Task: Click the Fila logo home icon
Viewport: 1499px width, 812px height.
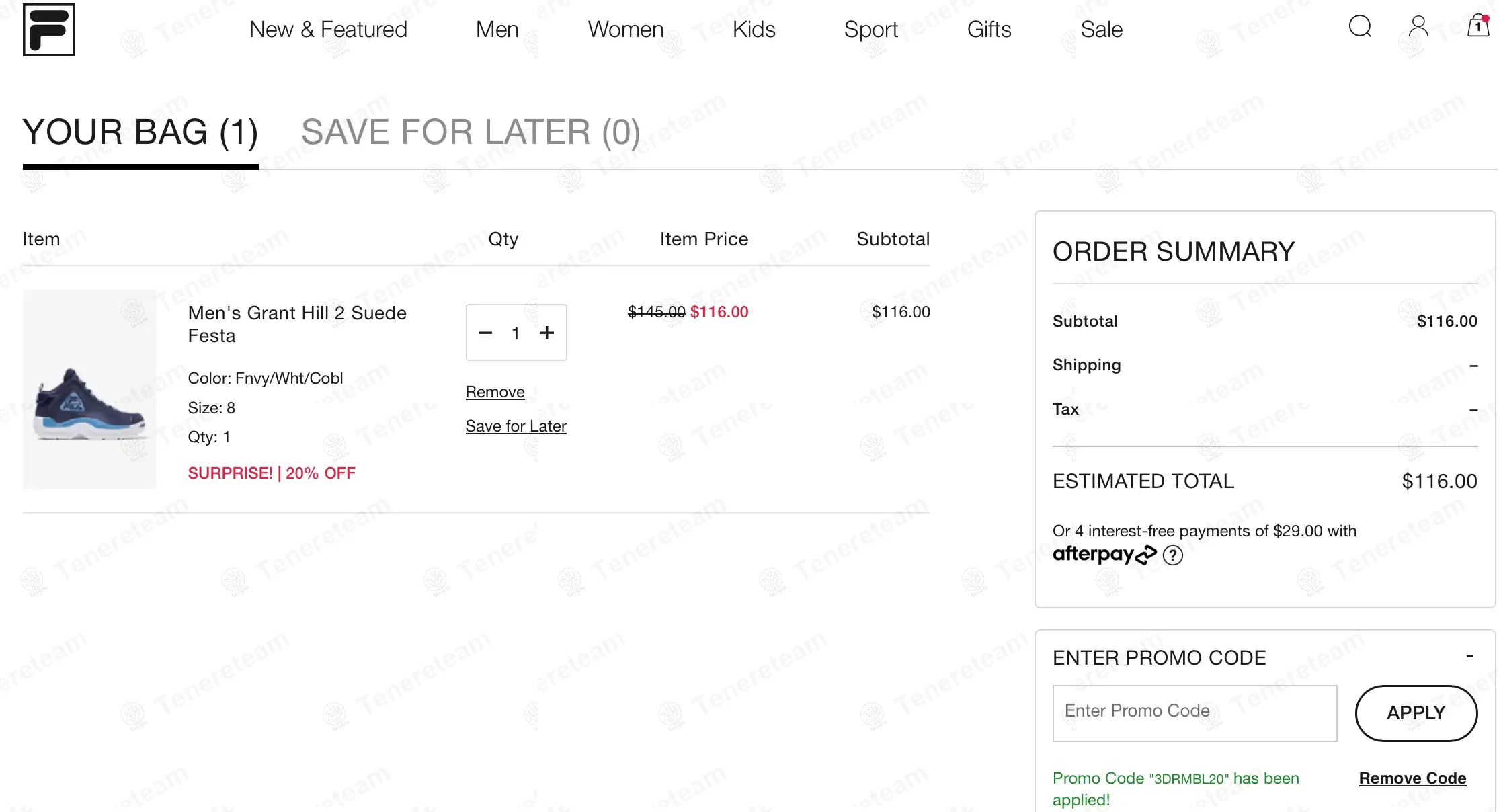Action: (x=48, y=30)
